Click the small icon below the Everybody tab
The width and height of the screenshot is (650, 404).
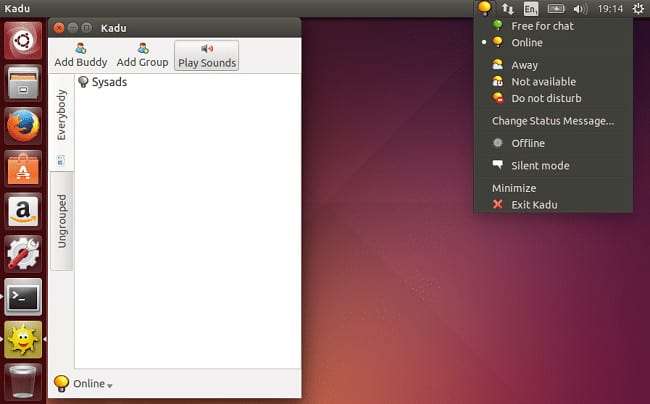(x=61, y=160)
